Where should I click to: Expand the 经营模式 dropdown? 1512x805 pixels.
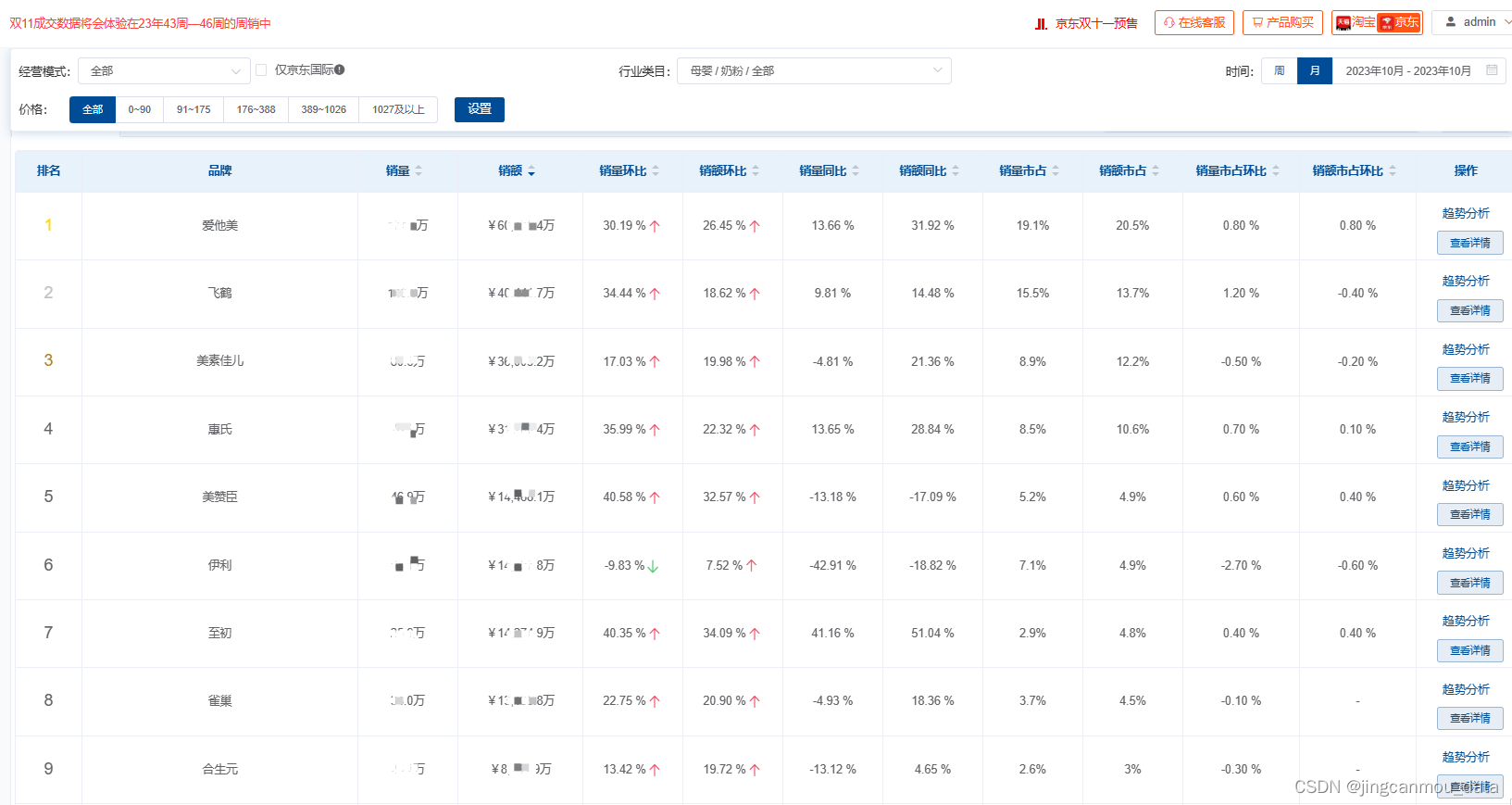[x=164, y=71]
